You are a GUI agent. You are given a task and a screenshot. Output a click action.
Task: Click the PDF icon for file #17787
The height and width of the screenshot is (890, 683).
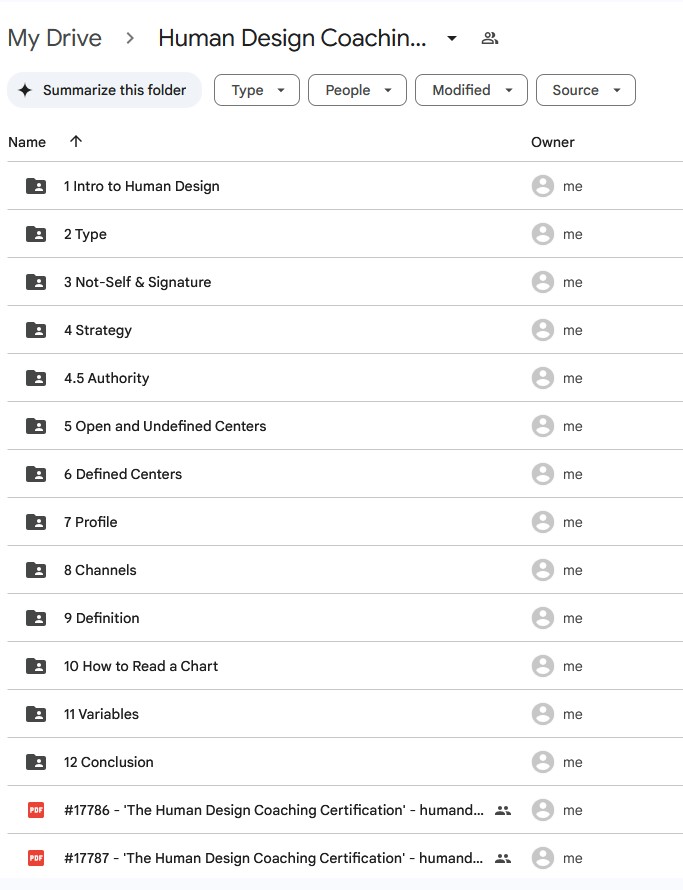click(36, 858)
